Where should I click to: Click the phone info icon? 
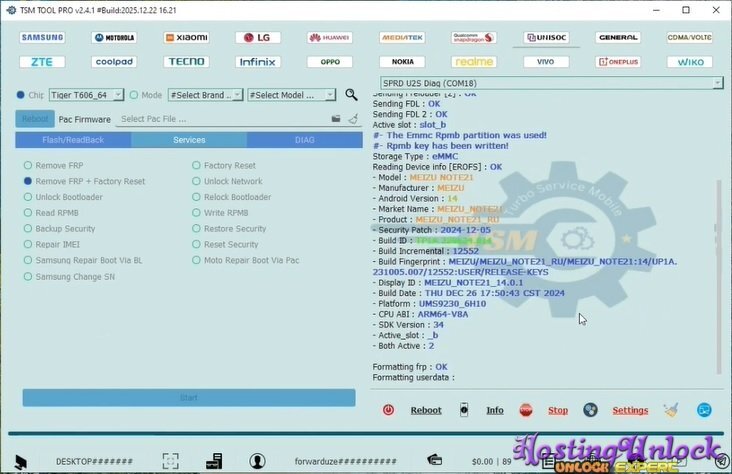(x=464, y=410)
